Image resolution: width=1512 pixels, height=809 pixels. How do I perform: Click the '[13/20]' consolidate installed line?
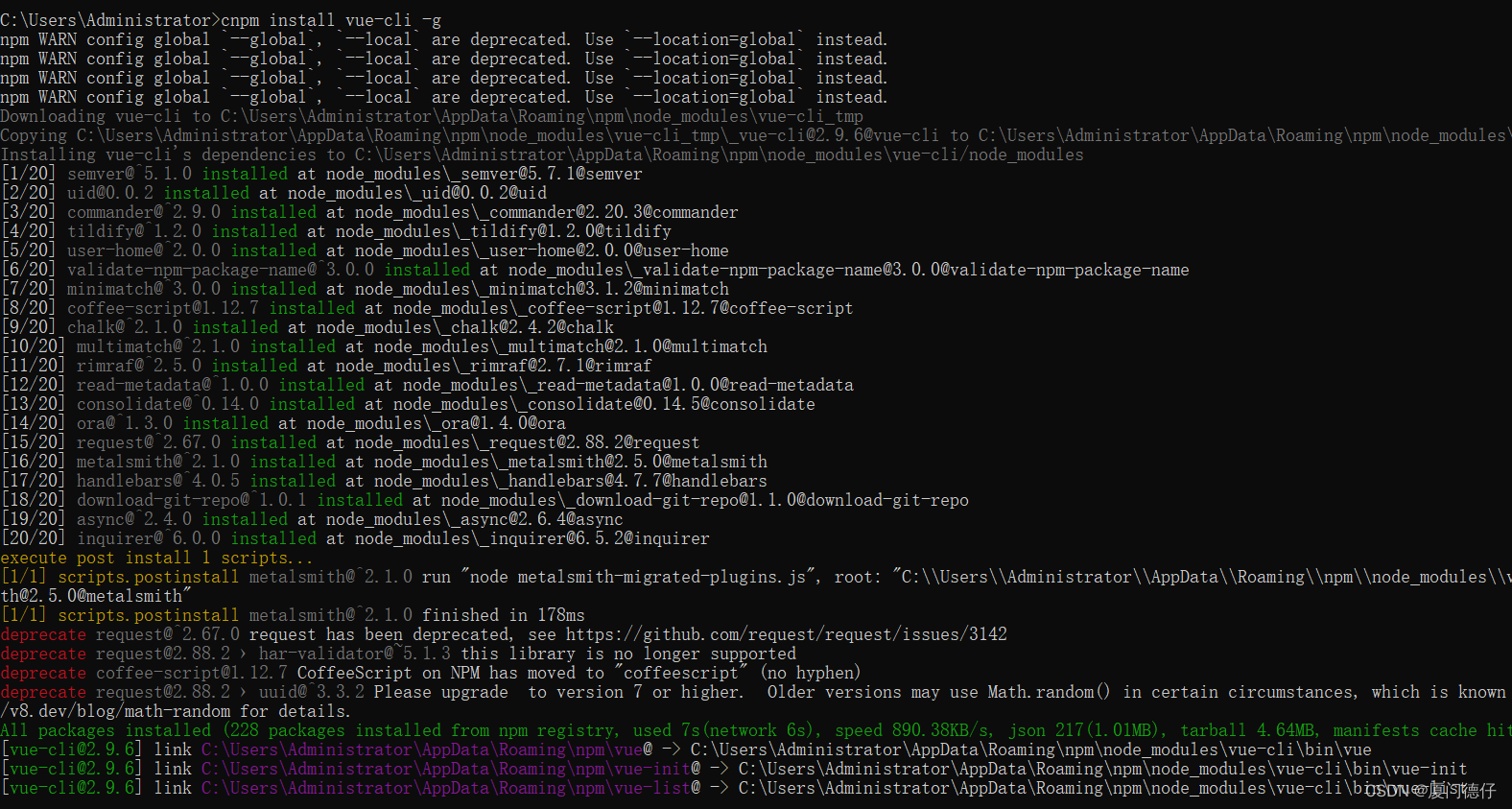coord(408,404)
